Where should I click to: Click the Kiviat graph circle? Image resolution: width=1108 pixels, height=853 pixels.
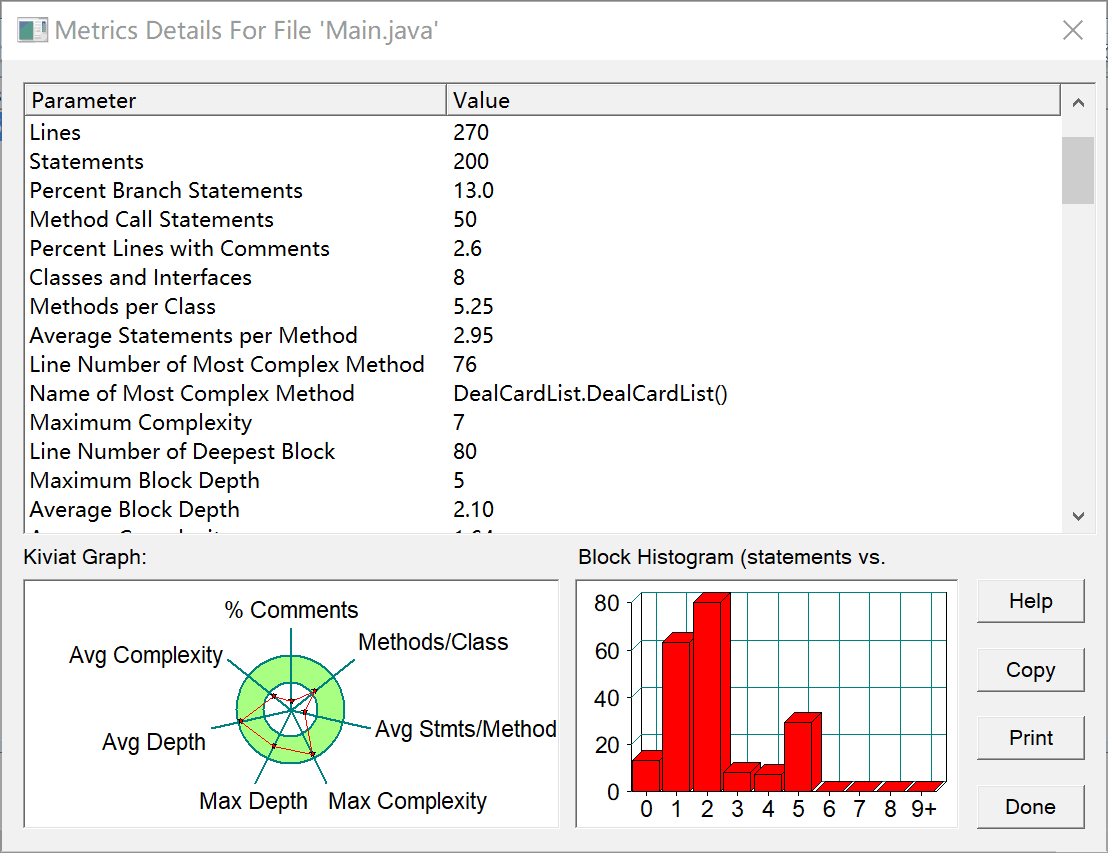click(x=290, y=710)
